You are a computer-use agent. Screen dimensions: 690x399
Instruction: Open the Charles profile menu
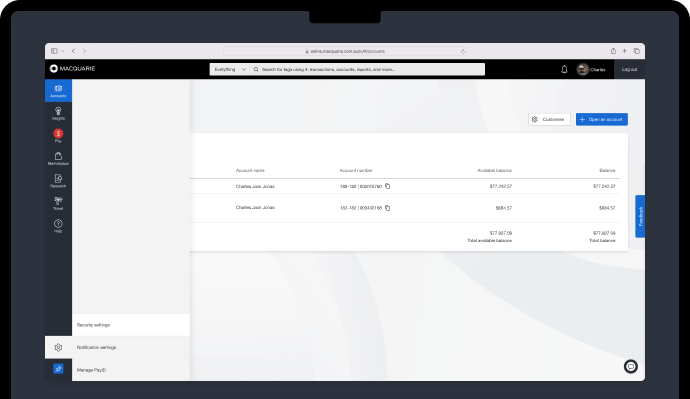tap(591, 70)
